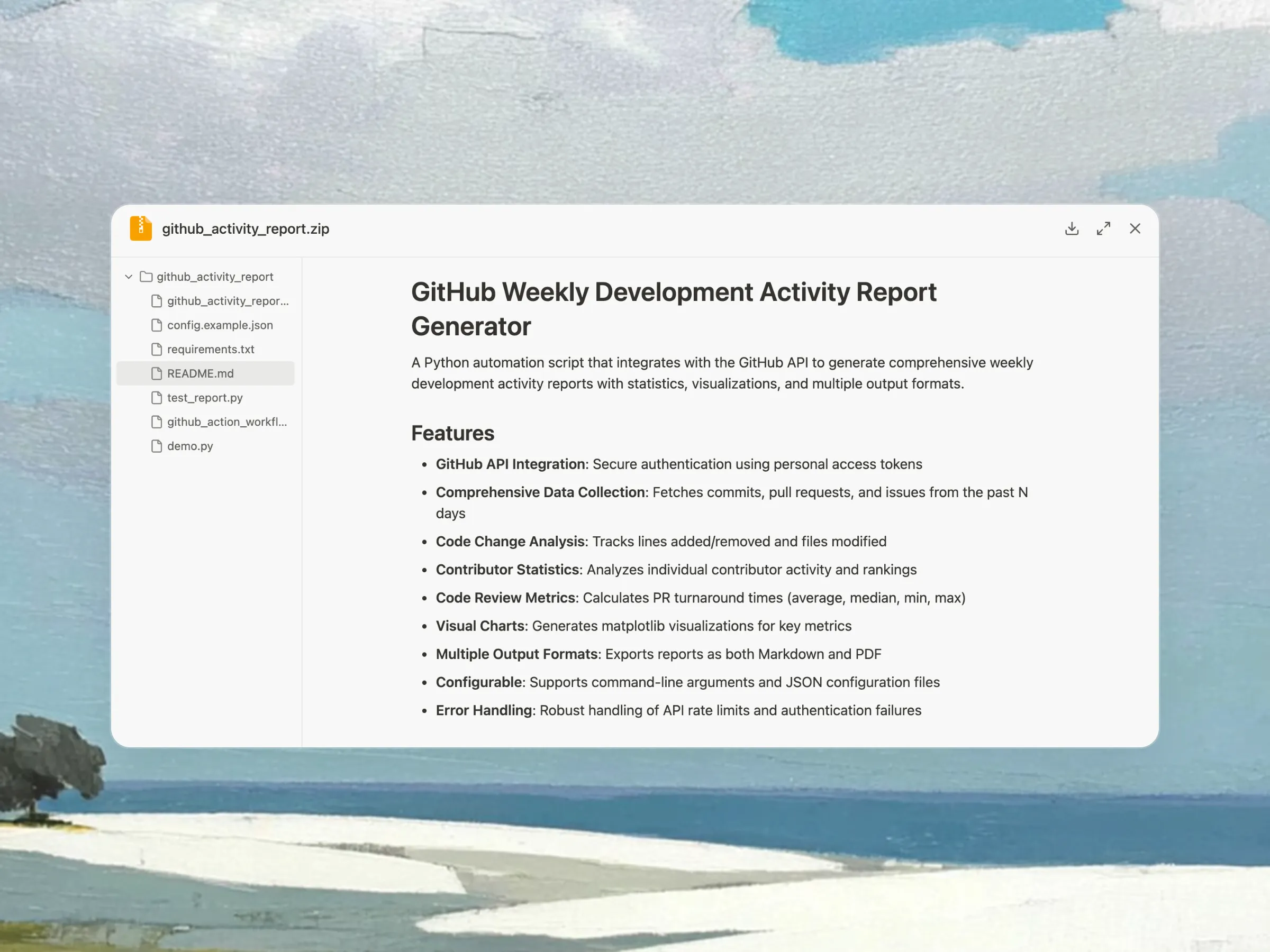The height and width of the screenshot is (952, 1270).
Task: Click the file icon beside demo.py
Action: coord(156,446)
